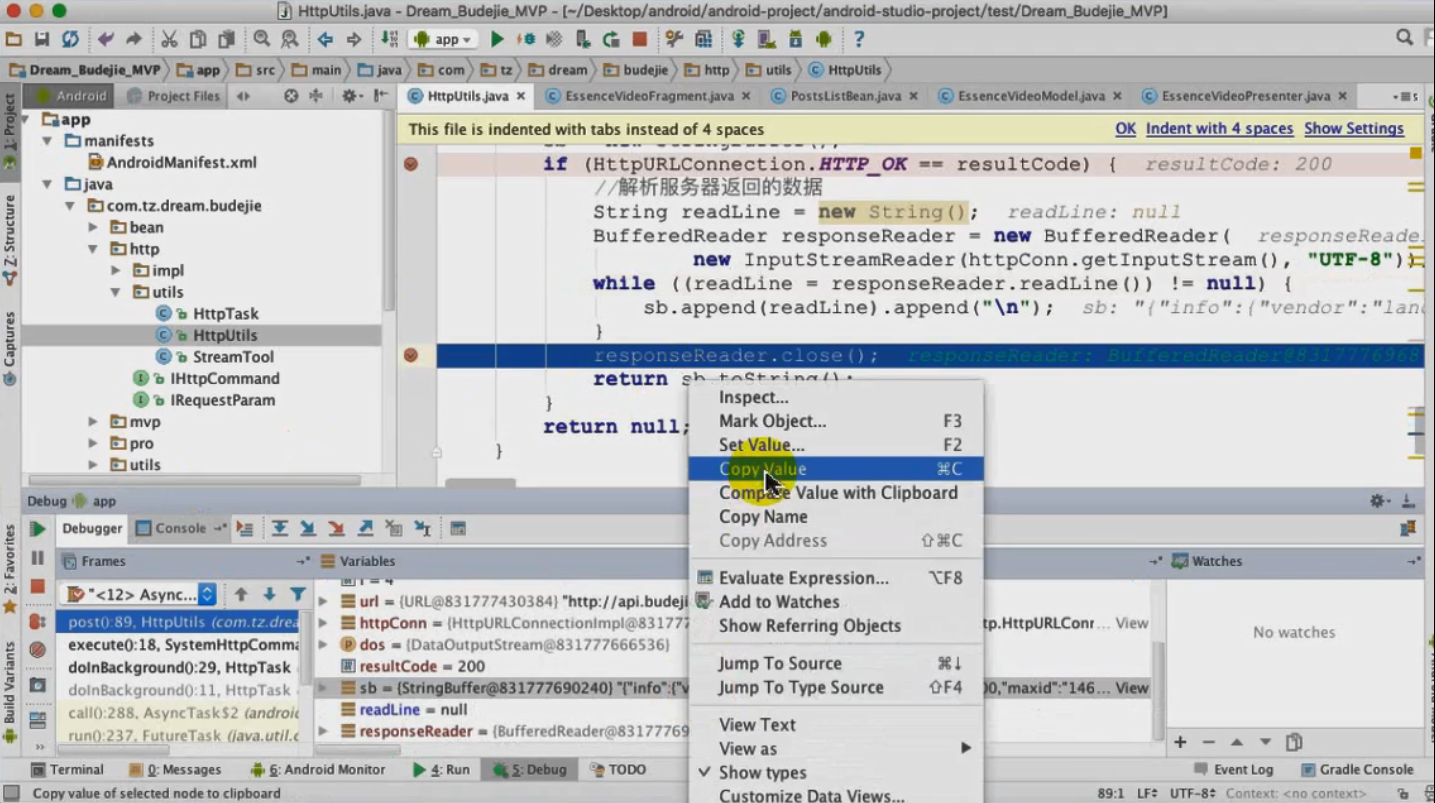Click Resume Program icon in Debug panel

tap(38, 529)
